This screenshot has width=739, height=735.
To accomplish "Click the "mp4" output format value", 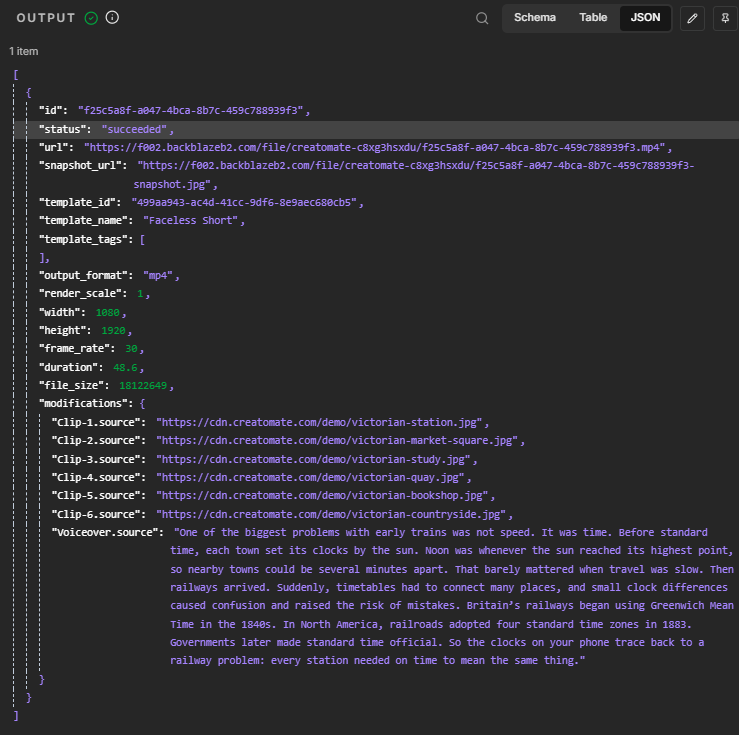I will [158, 275].
